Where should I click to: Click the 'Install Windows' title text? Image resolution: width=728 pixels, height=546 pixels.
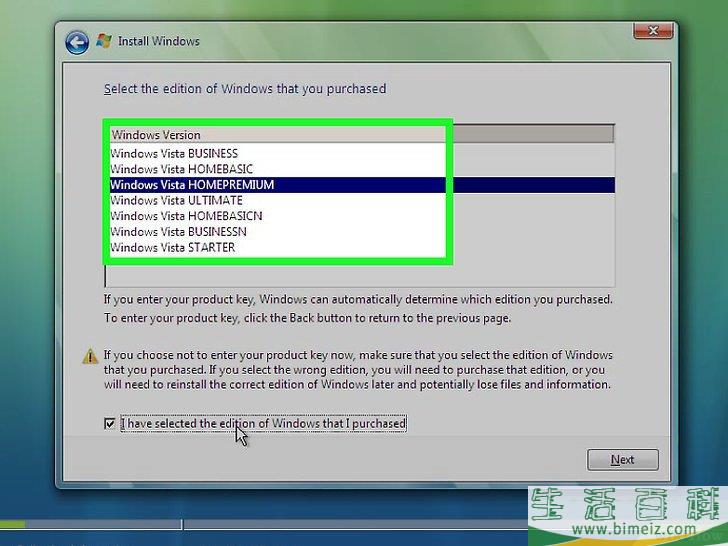pyautogui.click(x=159, y=41)
